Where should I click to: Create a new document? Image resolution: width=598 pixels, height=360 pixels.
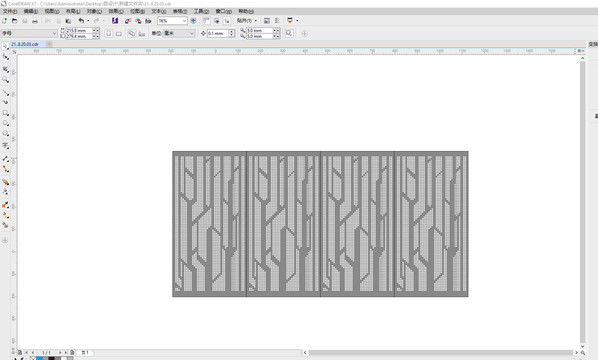click(x=5, y=21)
